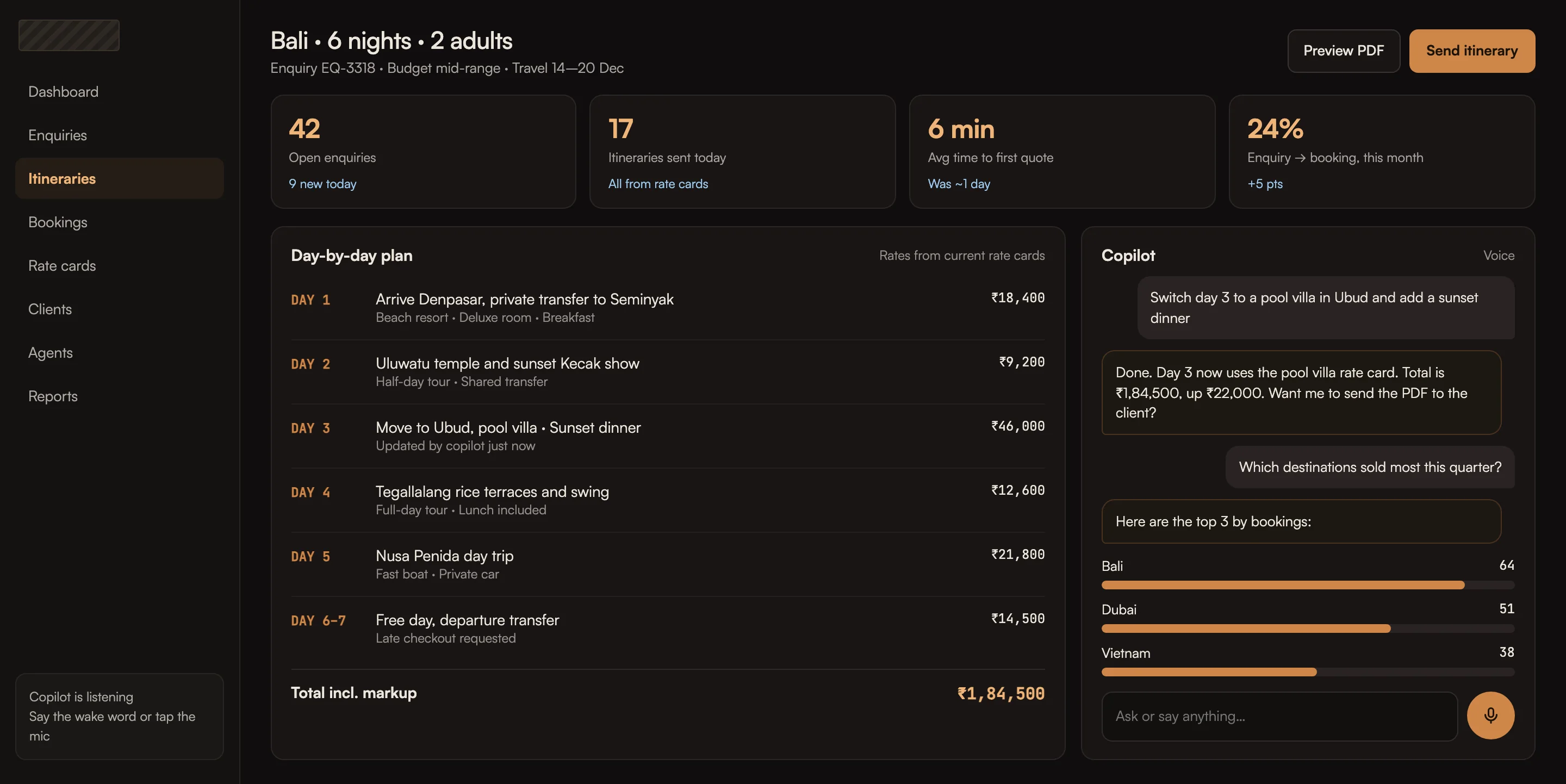Click the ₹1,84,500 total amount
Viewport: 1566px width, 784px height.
[x=1000, y=693]
